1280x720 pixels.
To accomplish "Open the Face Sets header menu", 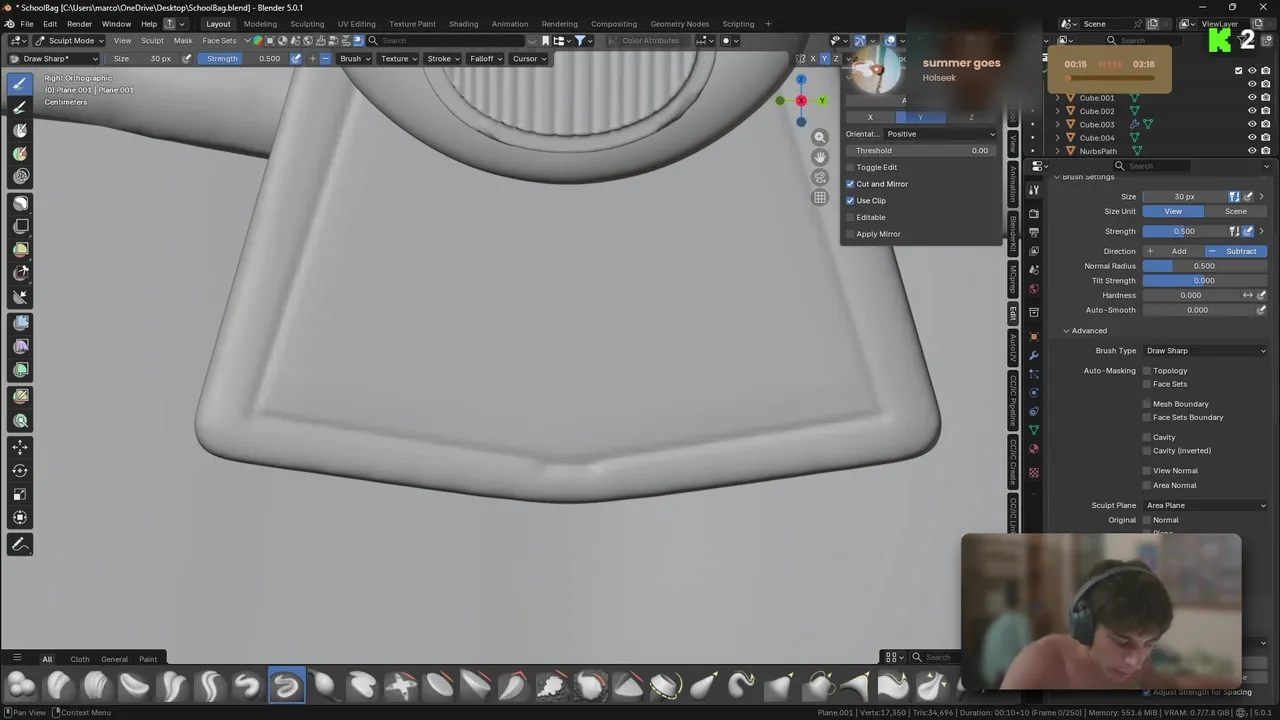I will tap(219, 41).
